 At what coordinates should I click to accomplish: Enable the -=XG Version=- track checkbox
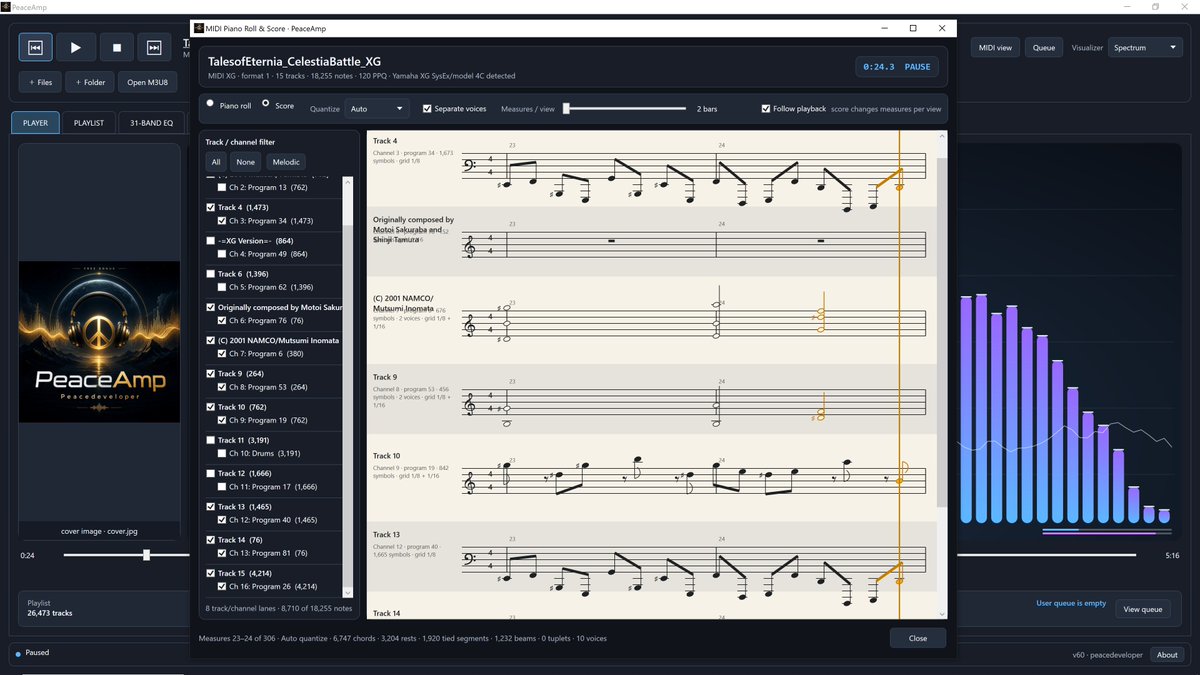coord(210,241)
